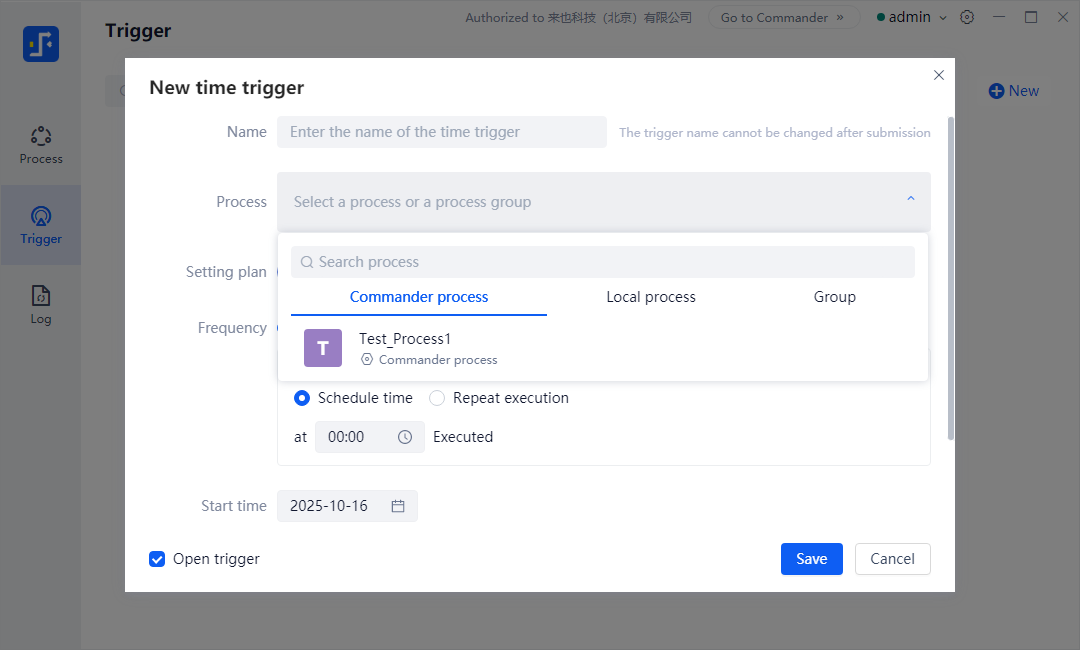Click the trigger Name input field
This screenshot has height=650, width=1080.
pos(442,132)
